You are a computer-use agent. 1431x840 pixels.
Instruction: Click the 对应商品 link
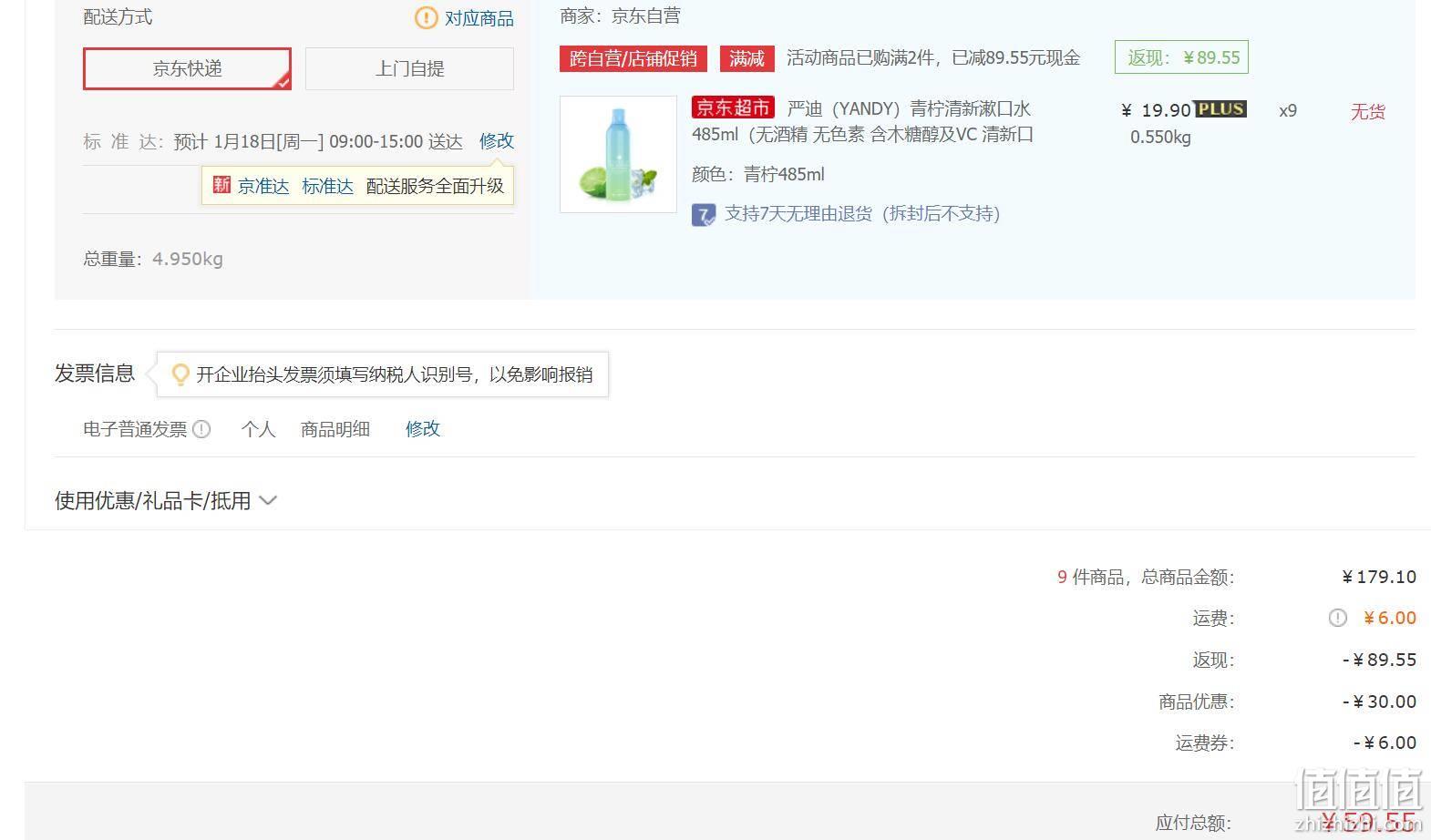coord(479,18)
